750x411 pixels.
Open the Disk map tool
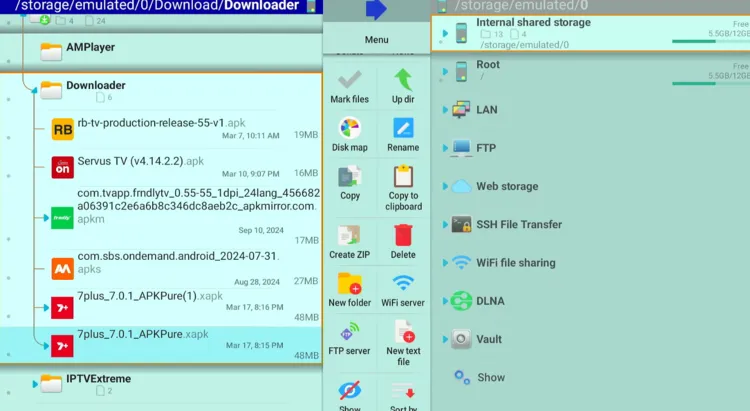(350, 128)
